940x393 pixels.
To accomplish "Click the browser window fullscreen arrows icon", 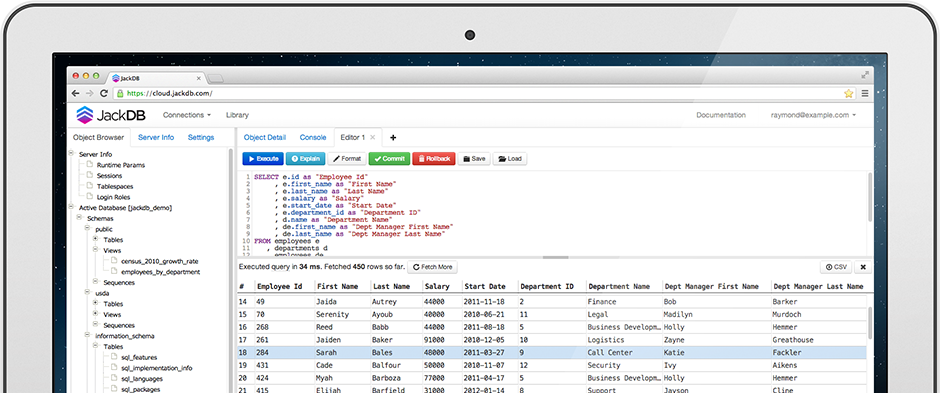I will point(865,75).
